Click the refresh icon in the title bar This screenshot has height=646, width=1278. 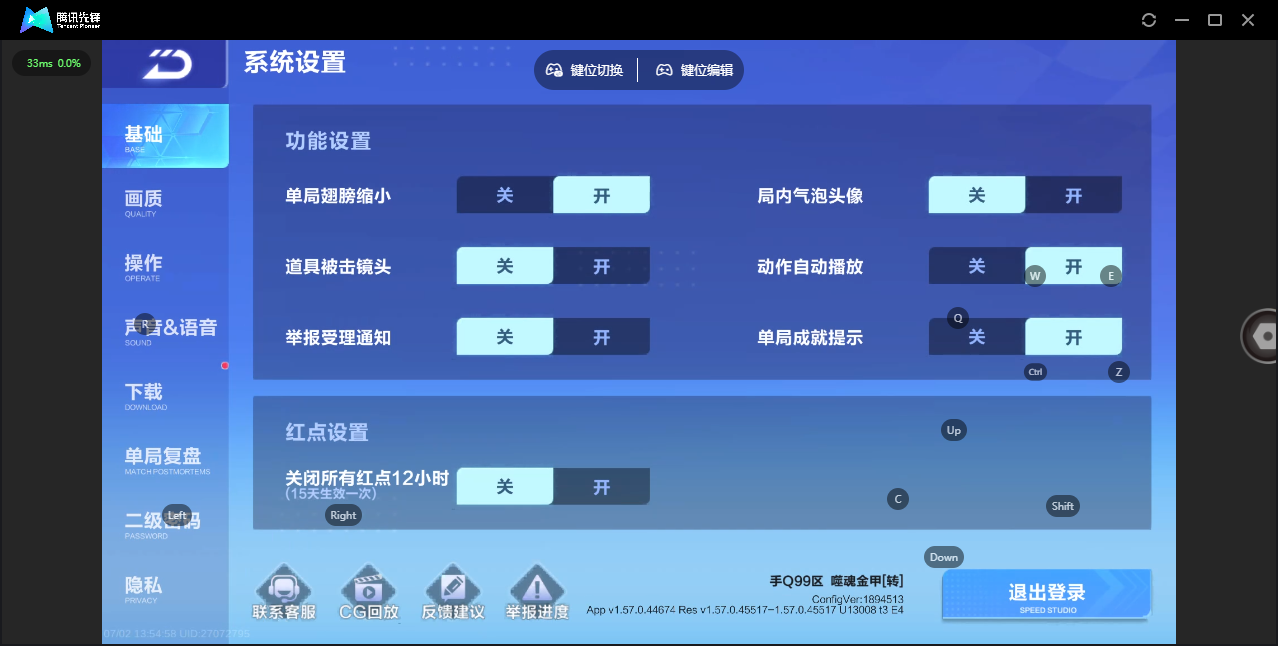(1149, 20)
